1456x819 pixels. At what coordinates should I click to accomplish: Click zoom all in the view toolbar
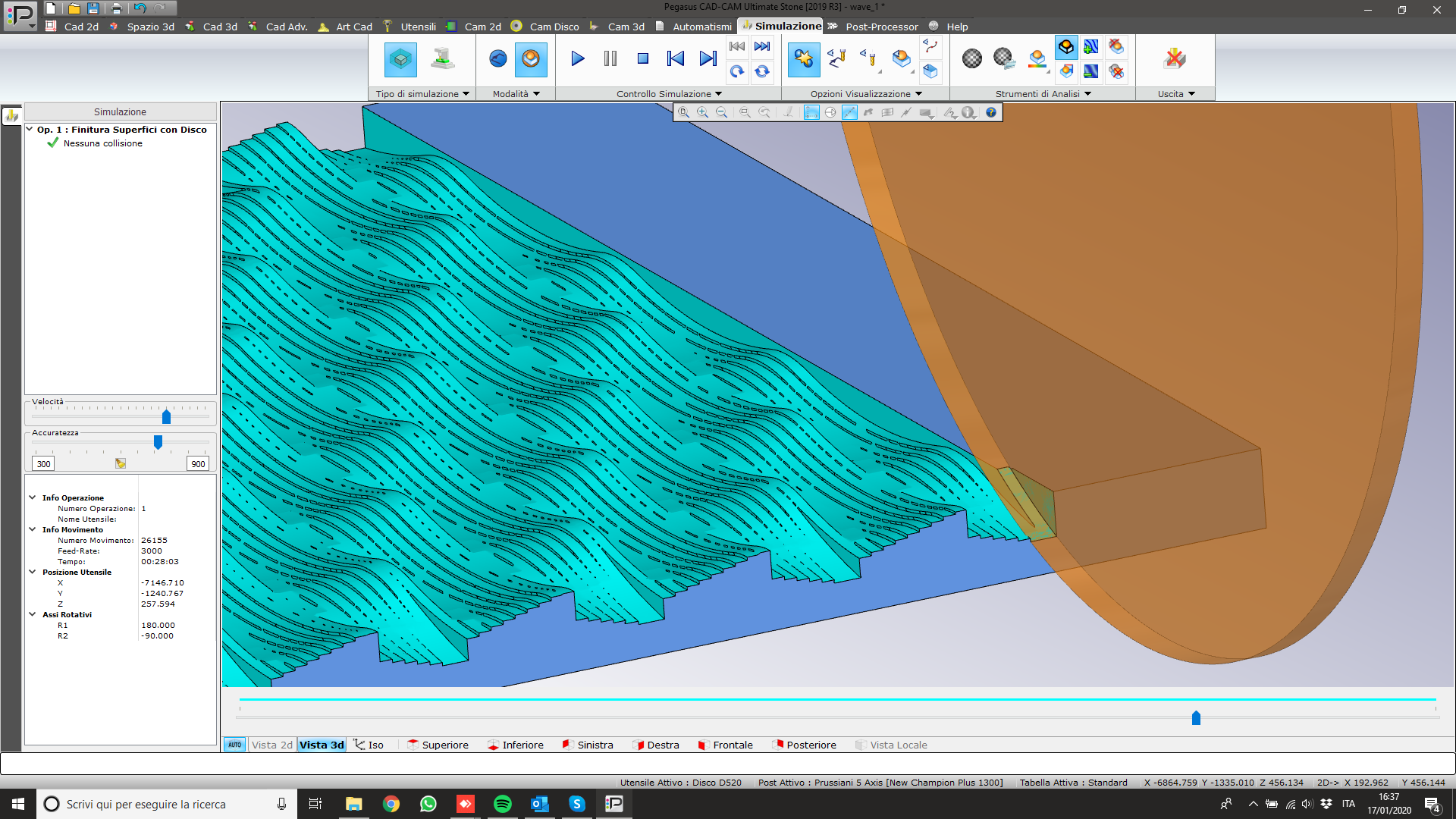683,112
